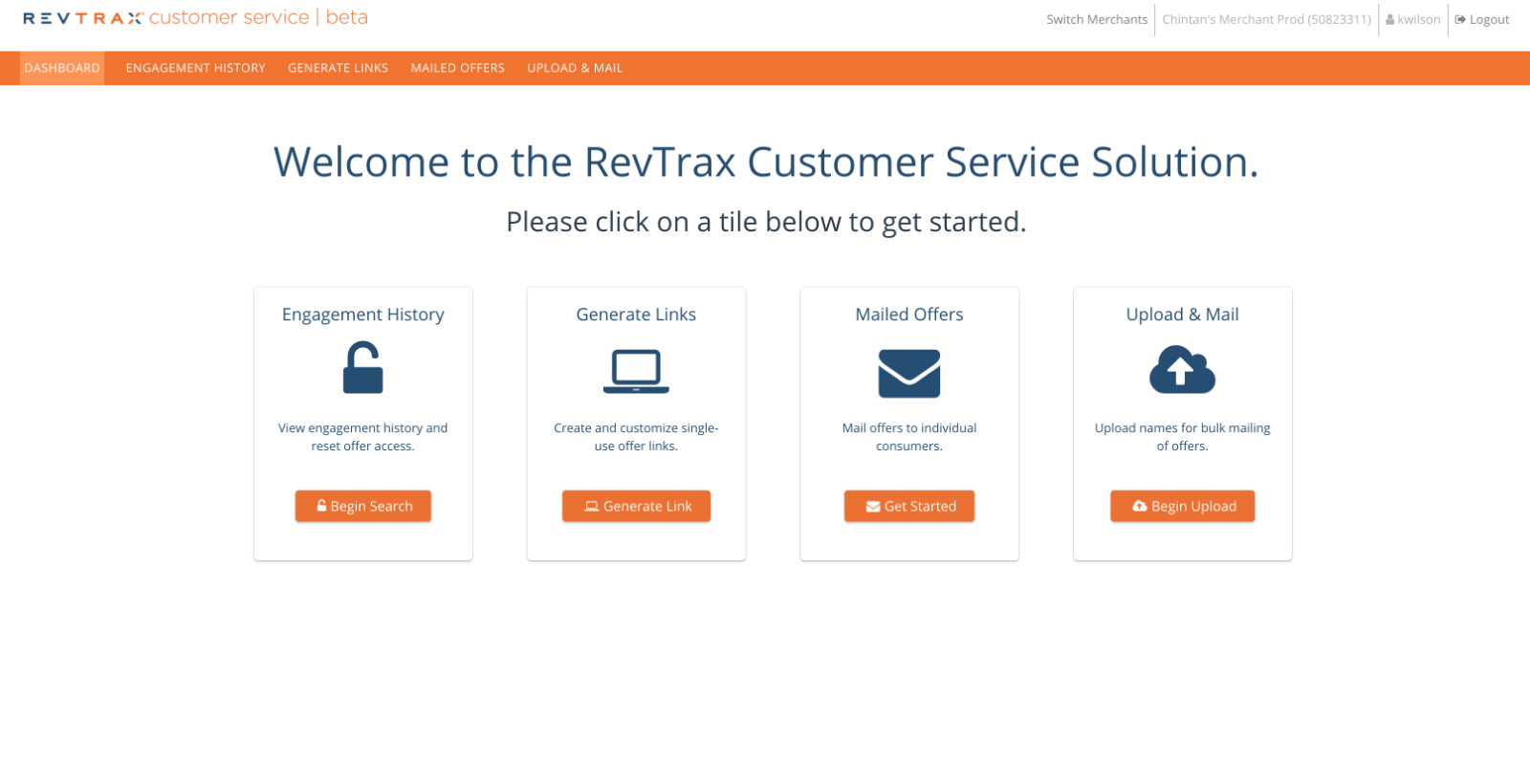The image size is (1530, 784).
Task: Click the RevTrax customer service logo
Action: coord(195,18)
